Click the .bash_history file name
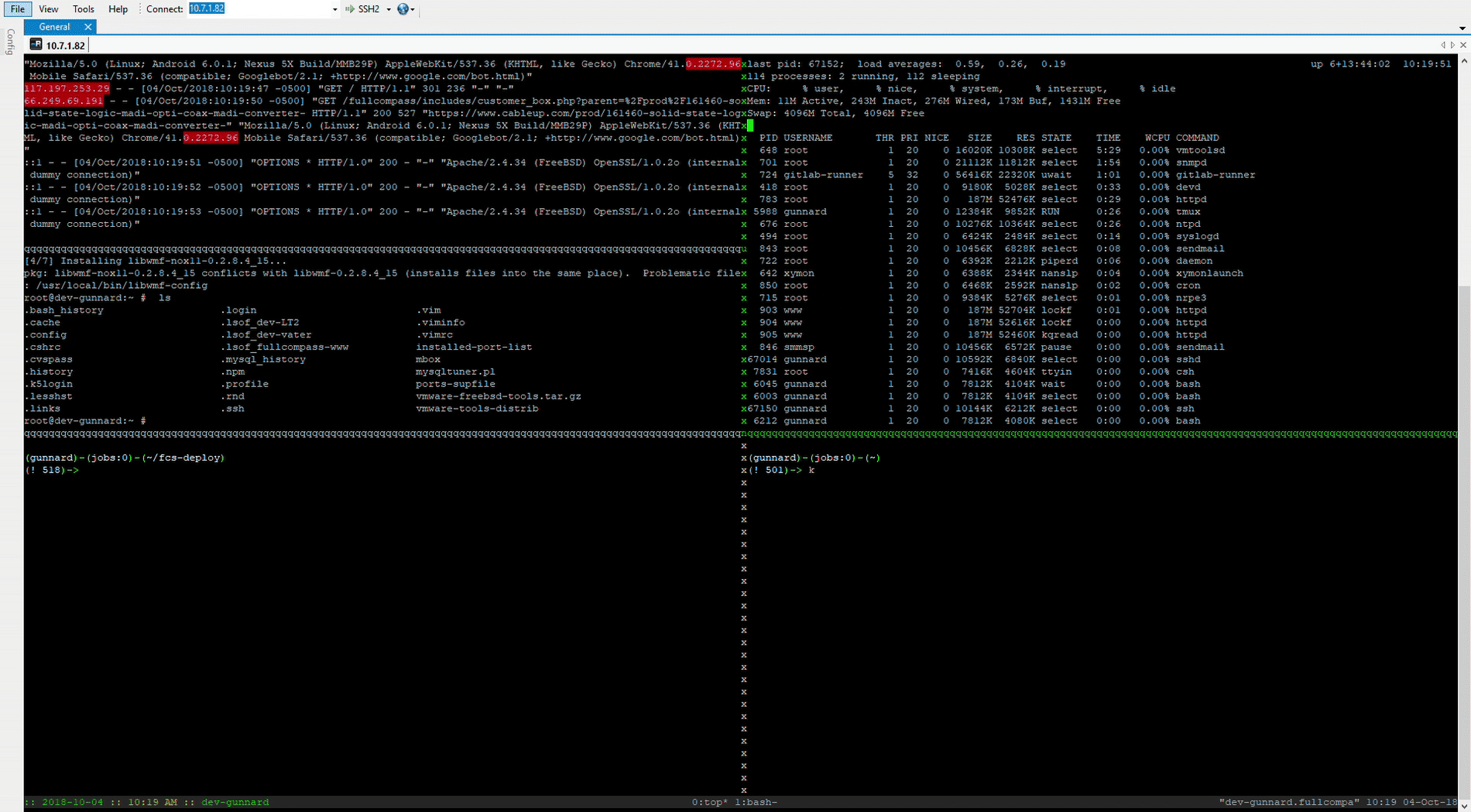This screenshot has width=1471, height=812. coord(63,310)
